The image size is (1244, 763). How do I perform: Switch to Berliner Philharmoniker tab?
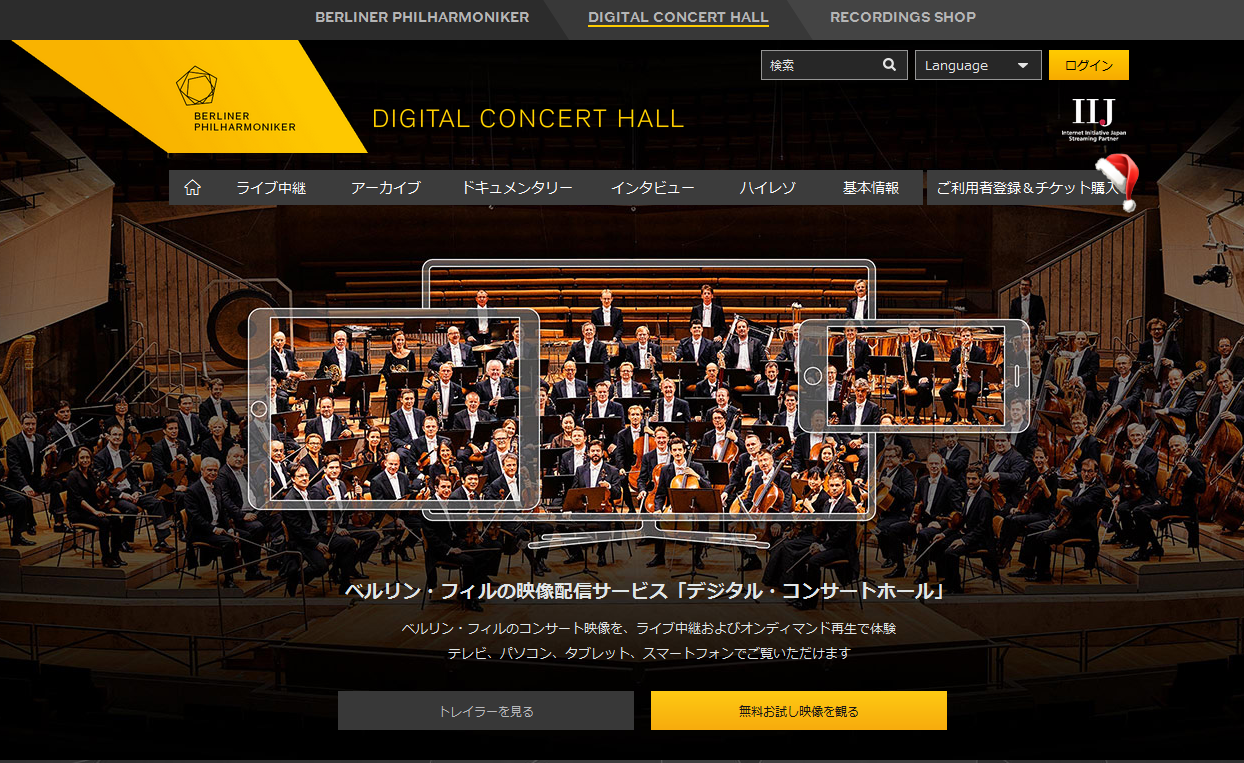coord(422,17)
